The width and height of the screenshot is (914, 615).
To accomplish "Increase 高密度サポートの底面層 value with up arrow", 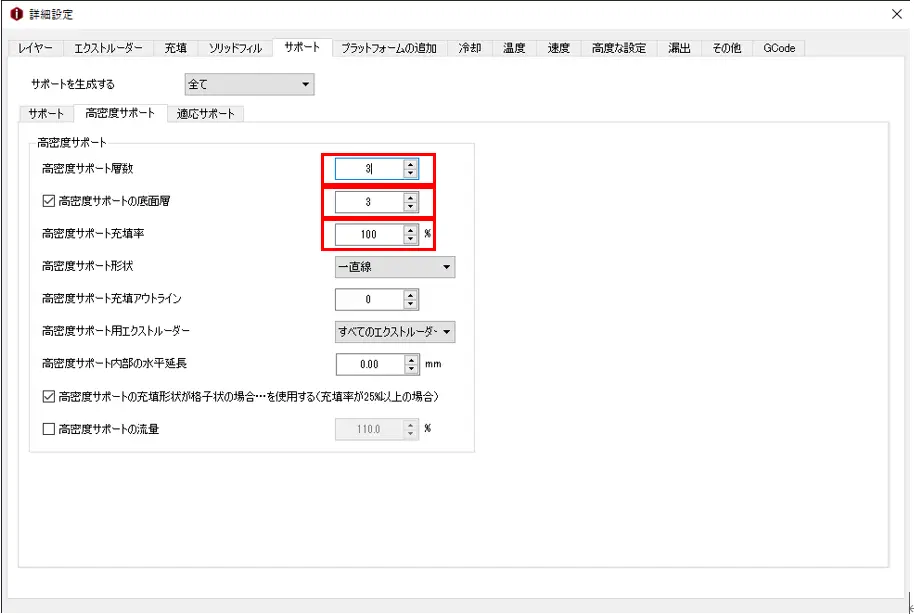I will pyautogui.click(x=410, y=197).
